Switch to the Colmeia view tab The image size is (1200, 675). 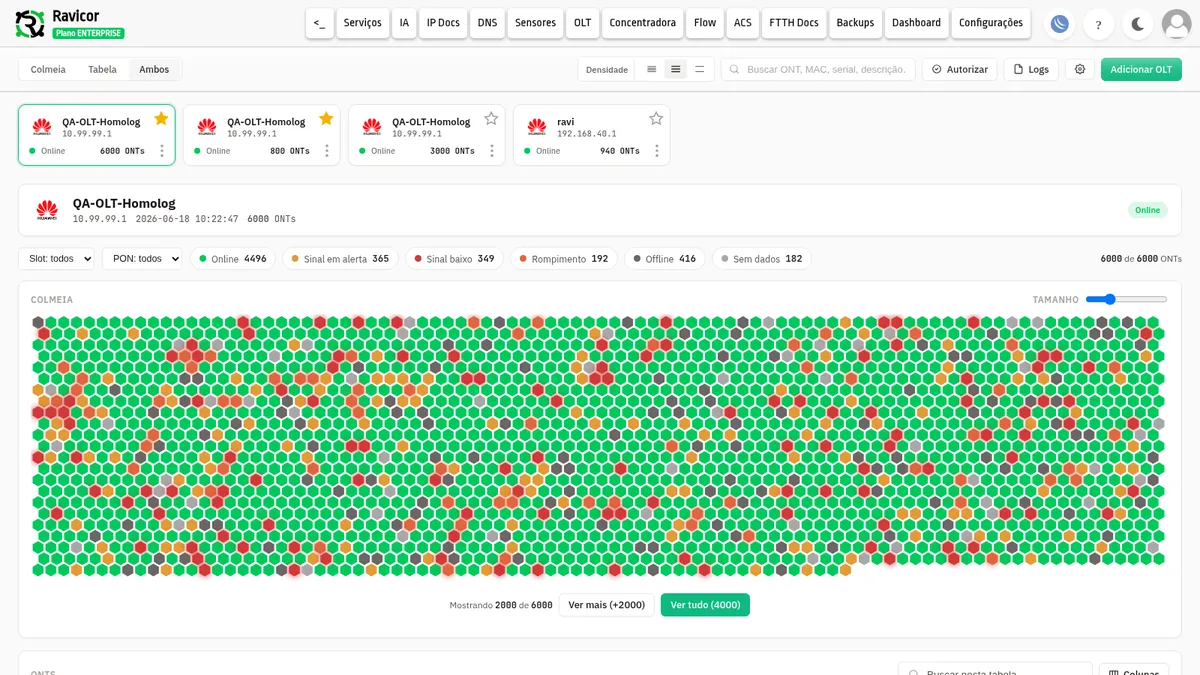click(48, 69)
